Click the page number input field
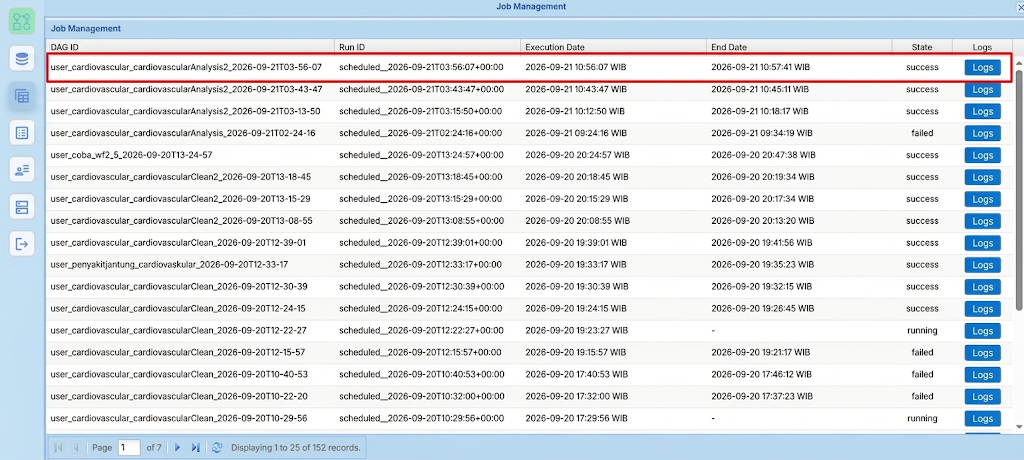1024x460 pixels. (x=129, y=448)
